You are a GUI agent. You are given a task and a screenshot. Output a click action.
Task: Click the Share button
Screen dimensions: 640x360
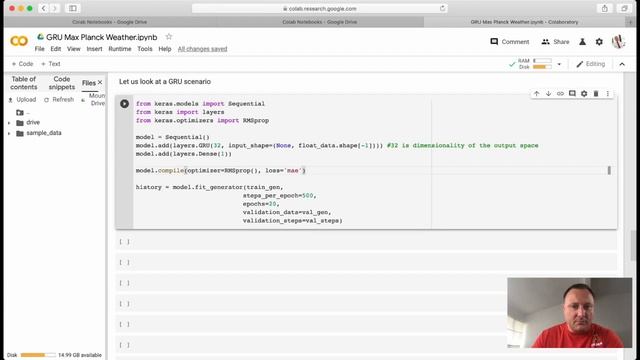pos(555,42)
